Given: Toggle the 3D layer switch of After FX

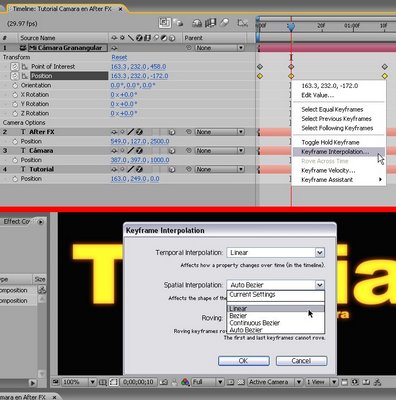Looking at the screenshot, I should [172, 132].
